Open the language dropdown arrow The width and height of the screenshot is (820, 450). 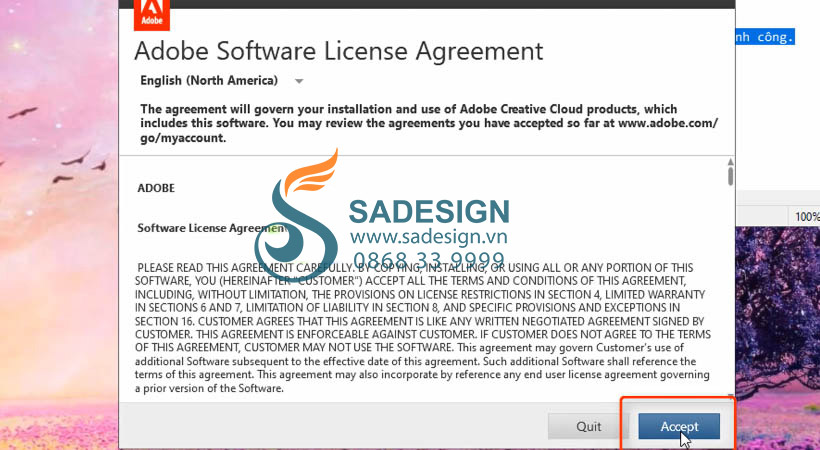pyautogui.click(x=299, y=81)
